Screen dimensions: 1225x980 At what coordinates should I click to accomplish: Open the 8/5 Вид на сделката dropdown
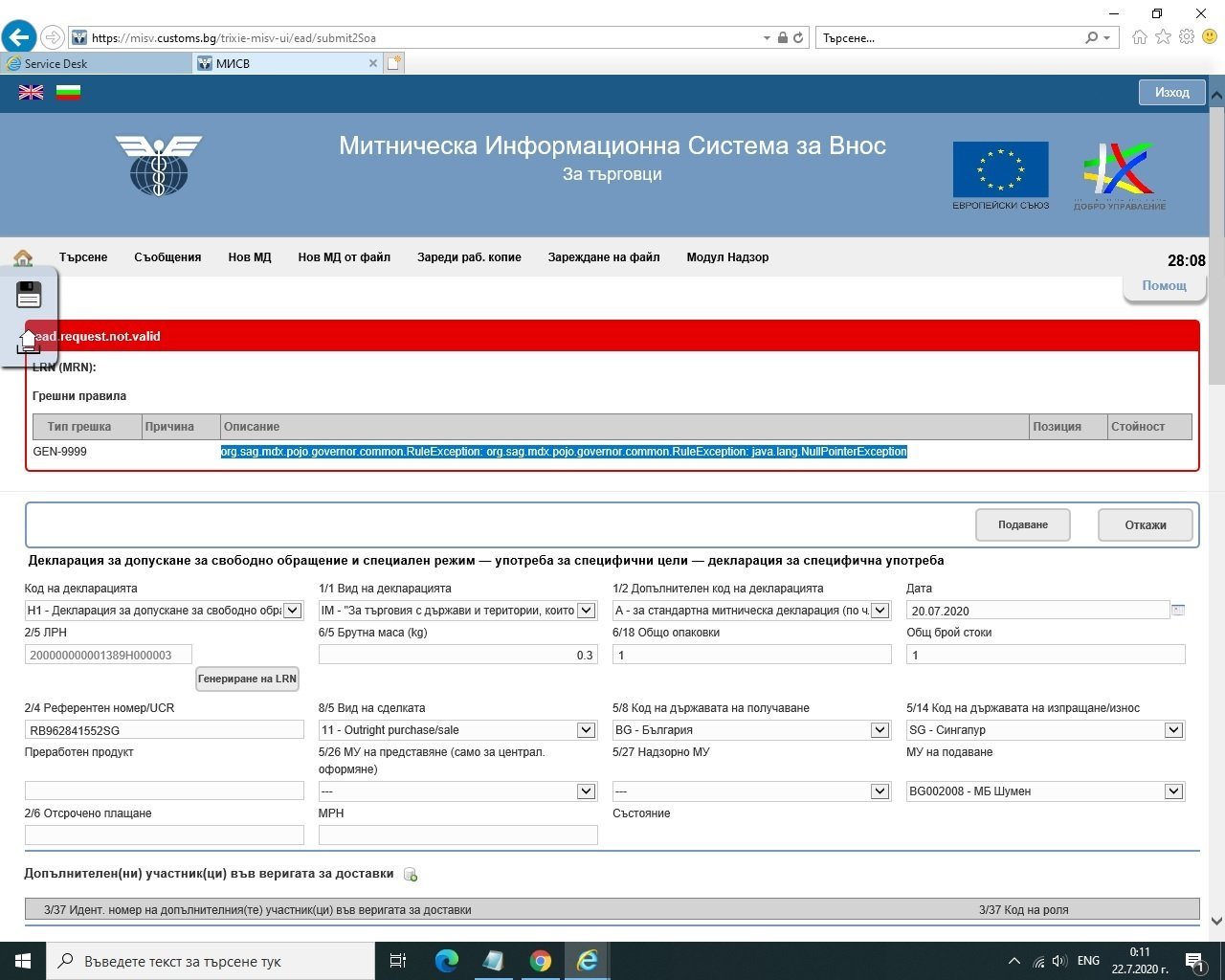point(586,730)
